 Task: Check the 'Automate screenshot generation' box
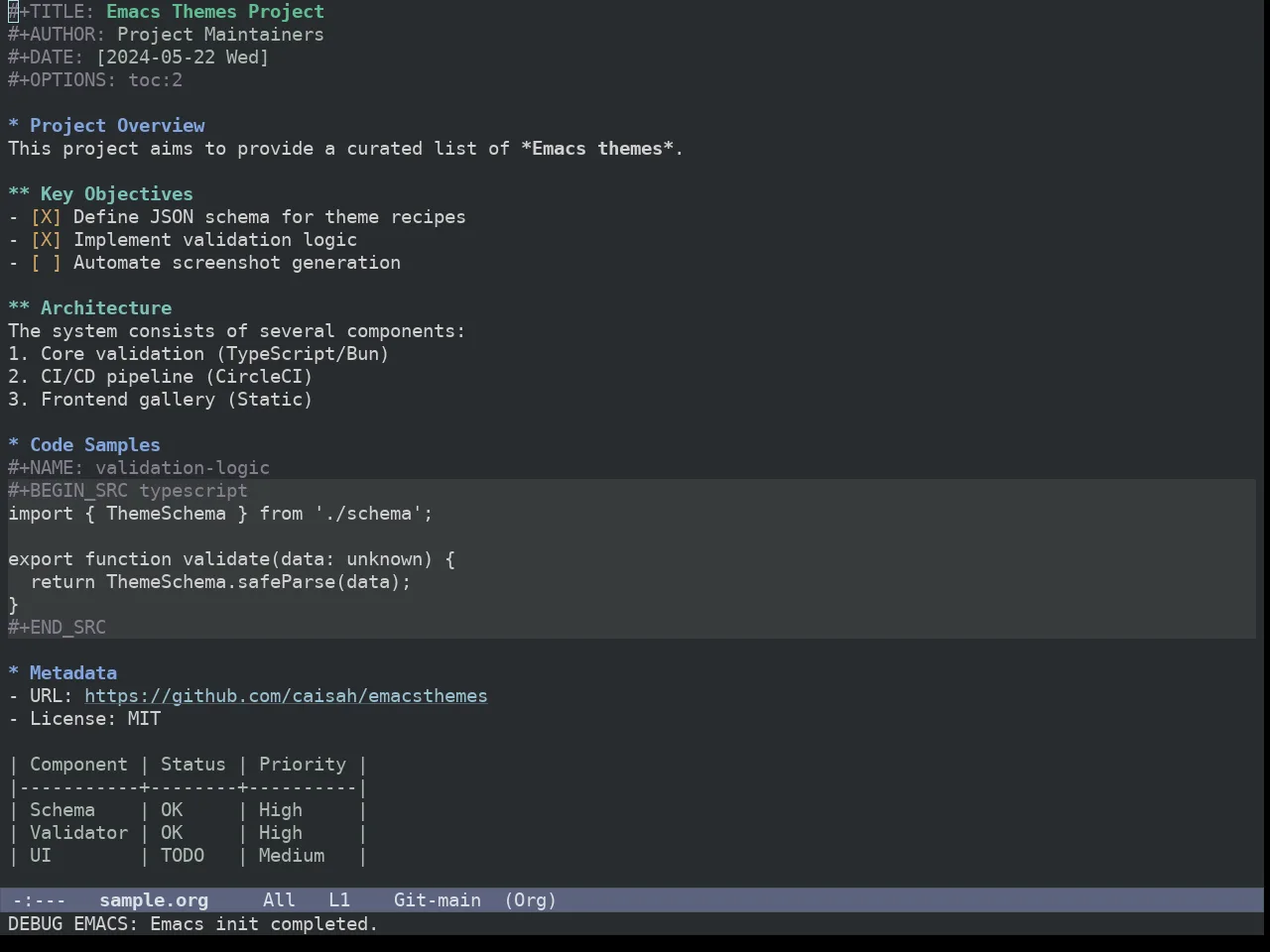point(46,263)
